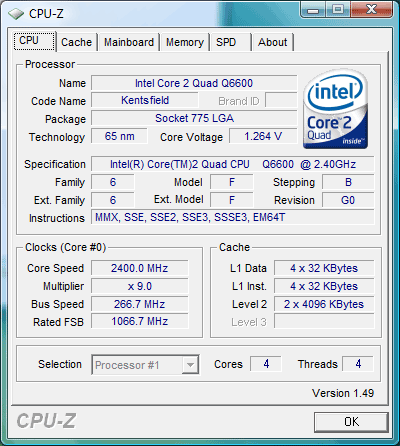Viewport: 400px width, 446px height.
Task: Click the Package value Socket 775 LGA
Action: 194,118
